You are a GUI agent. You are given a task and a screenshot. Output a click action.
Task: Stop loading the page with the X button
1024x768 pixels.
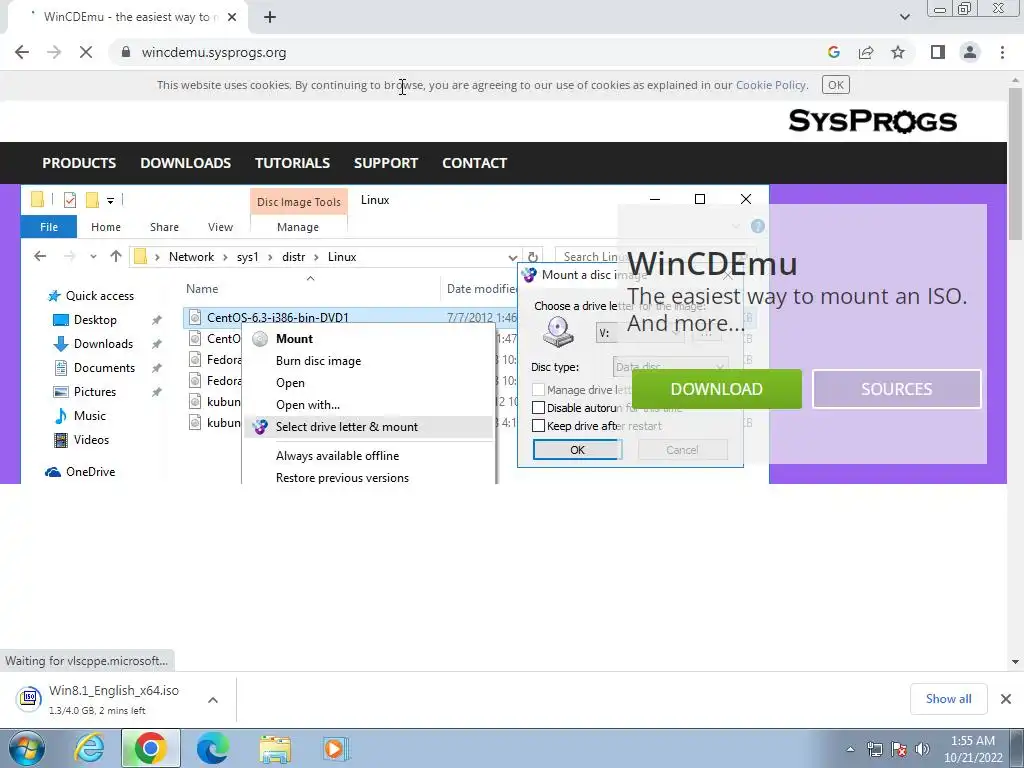pos(86,52)
